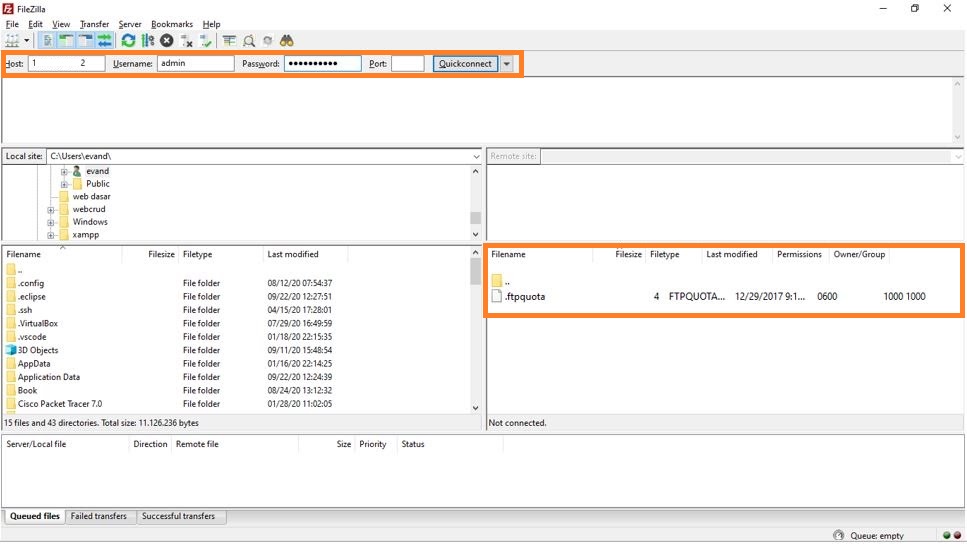This screenshot has height=546, width=967.
Task: Sort remote list by Owner/Group column
Action: (x=859, y=254)
